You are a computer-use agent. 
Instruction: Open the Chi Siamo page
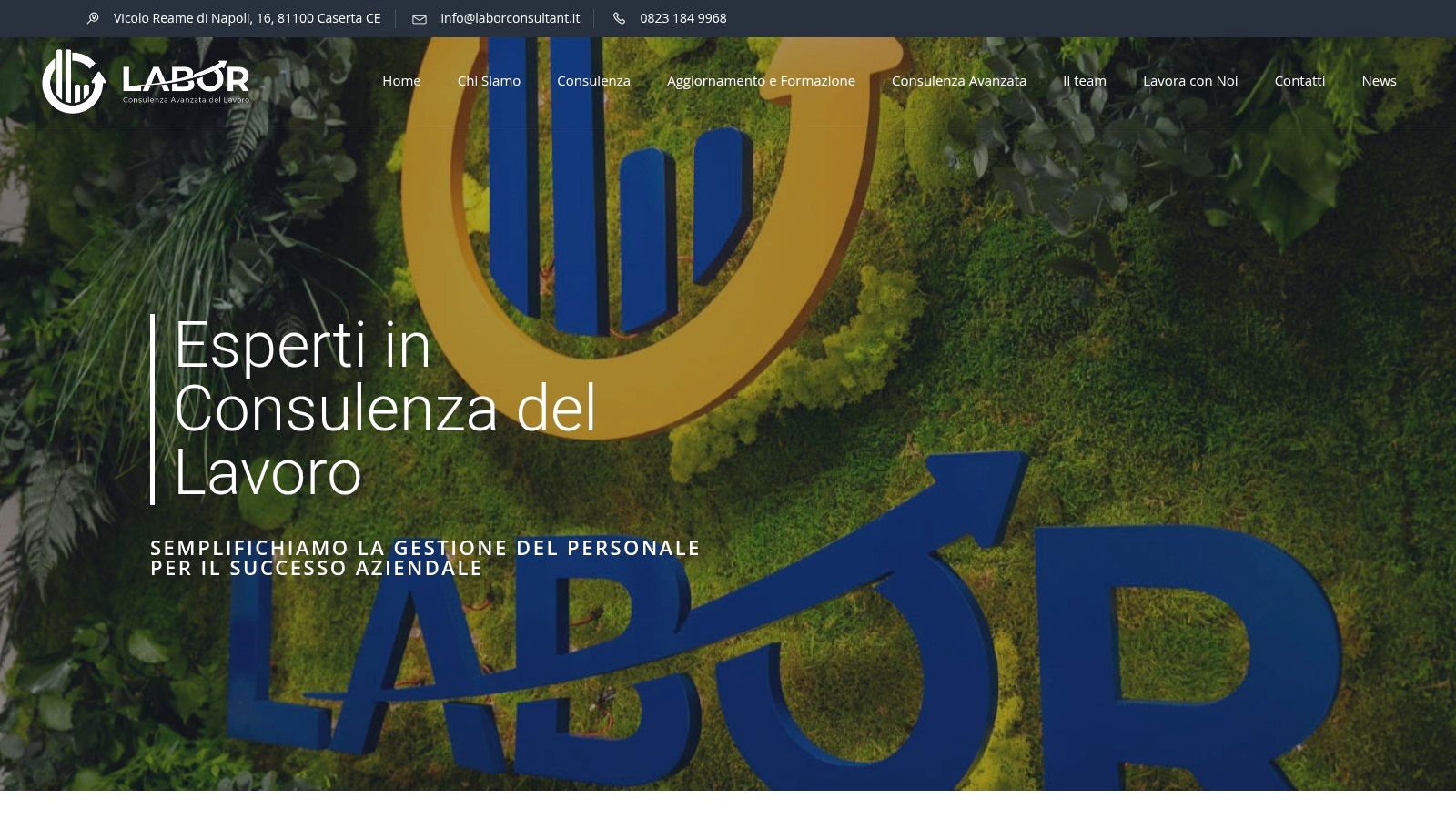[x=489, y=81]
